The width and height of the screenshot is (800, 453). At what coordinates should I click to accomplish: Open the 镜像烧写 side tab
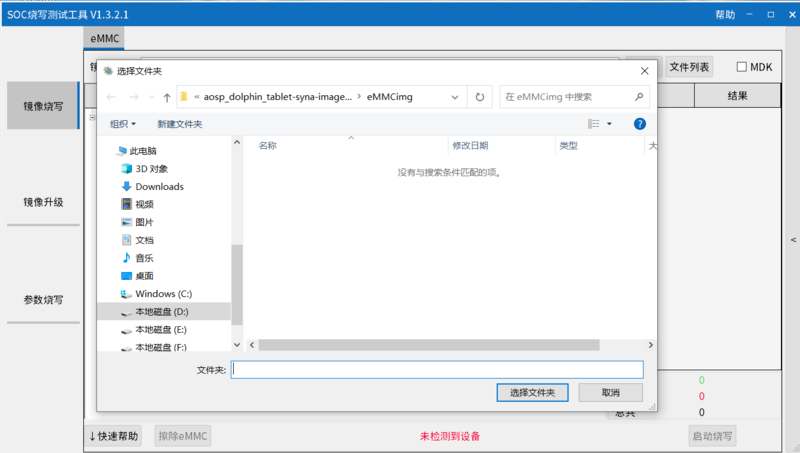click(43, 106)
